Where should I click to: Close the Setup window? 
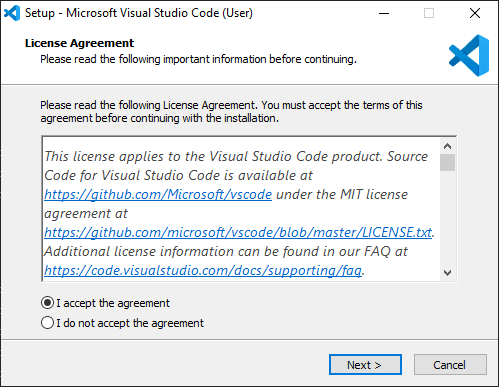pos(475,13)
